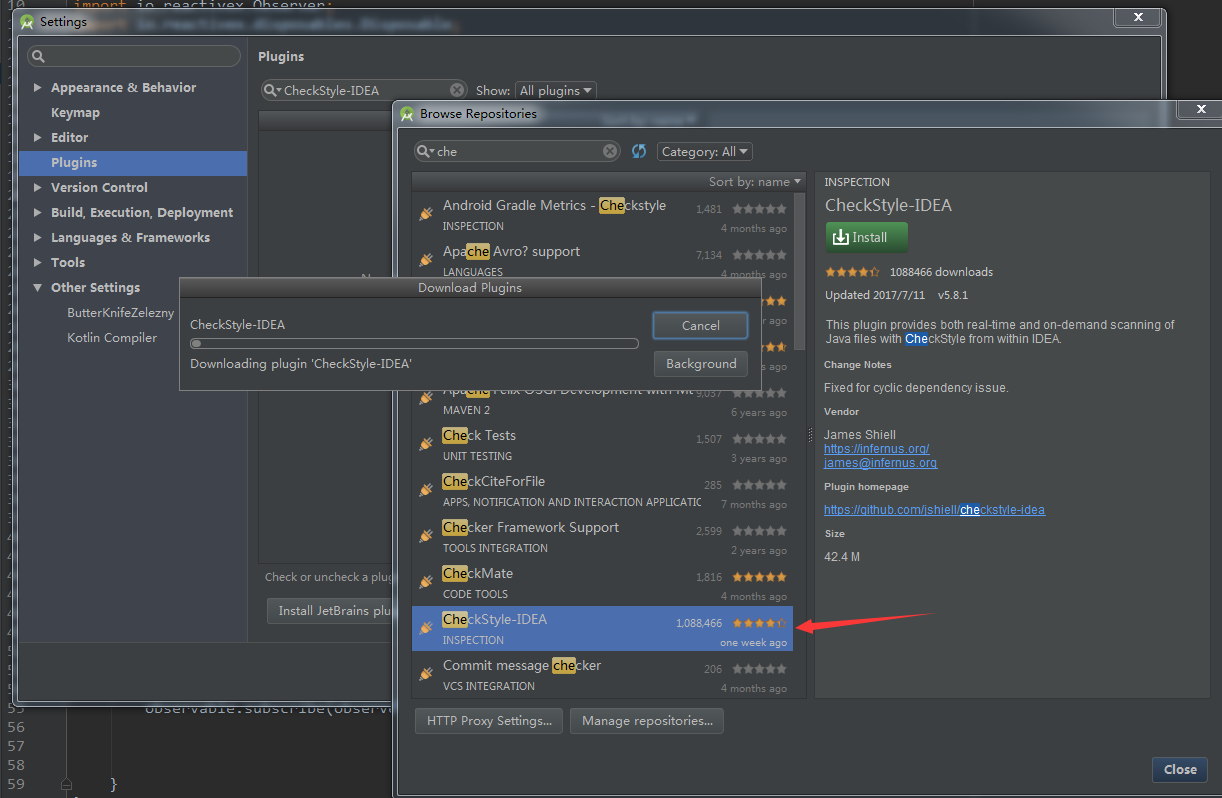Image resolution: width=1222 pixels, height=798 pixels.
Task: Click the Settings sidebar search box
Action: click(x=134, y=56)
